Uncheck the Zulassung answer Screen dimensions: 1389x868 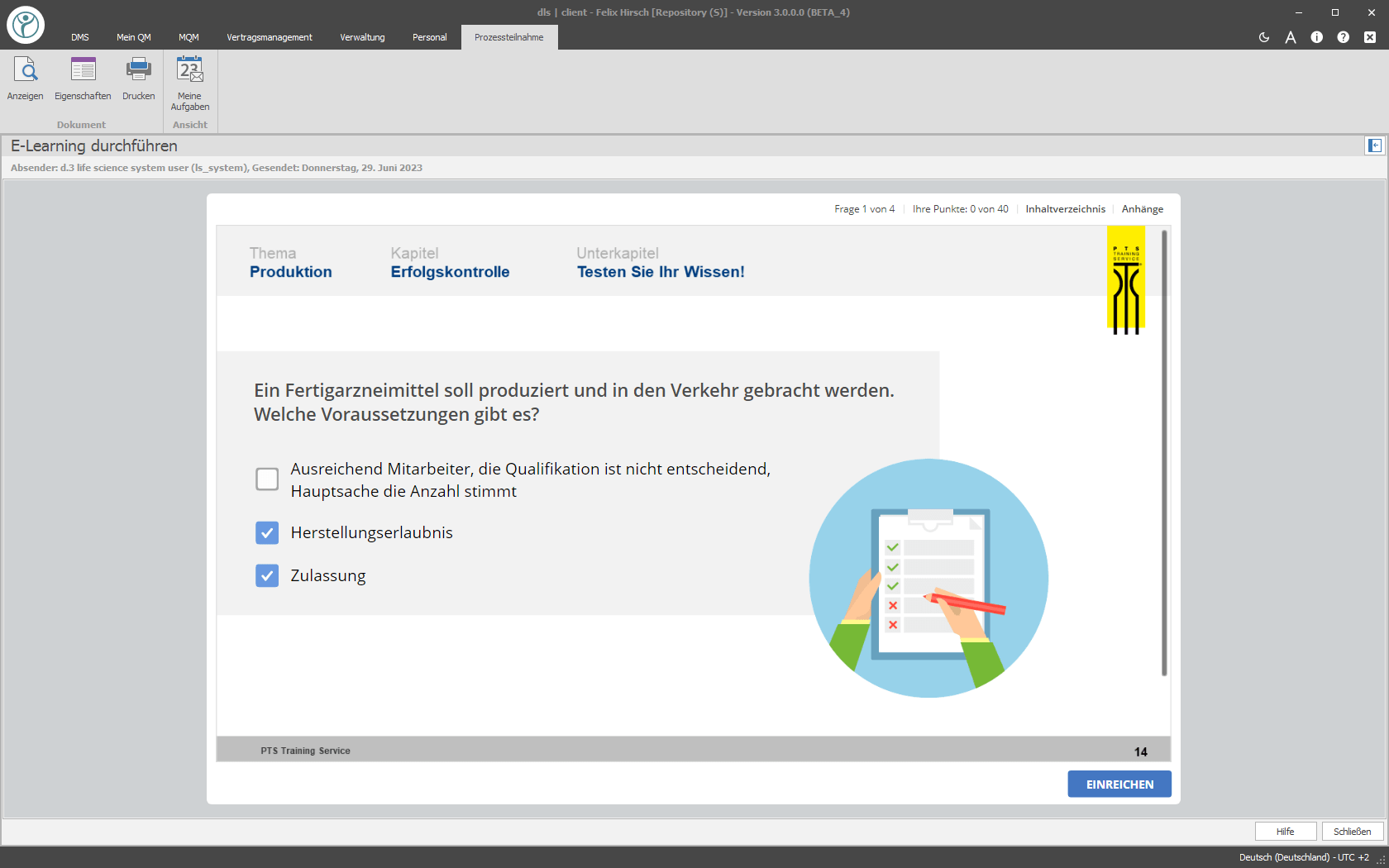tap(266, 576)
